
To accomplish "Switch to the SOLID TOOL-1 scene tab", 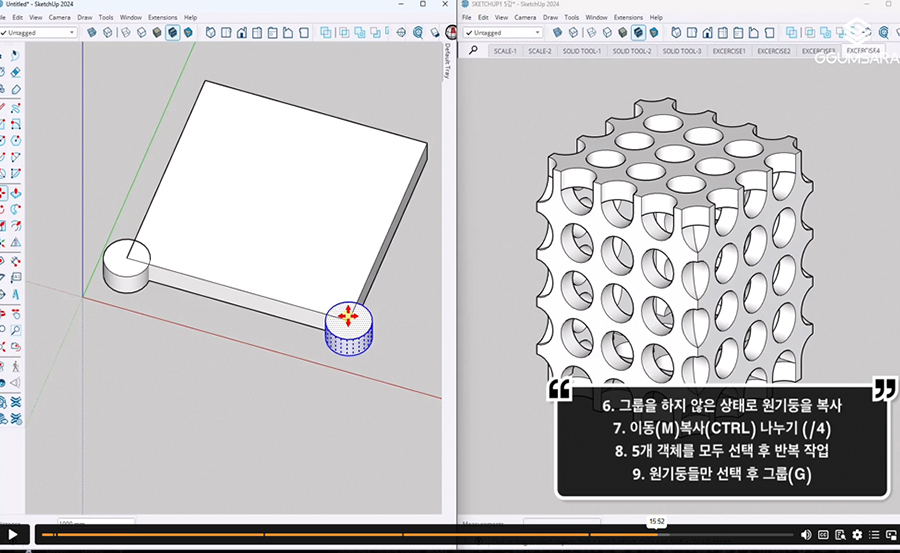I will [x=581, y=50].
